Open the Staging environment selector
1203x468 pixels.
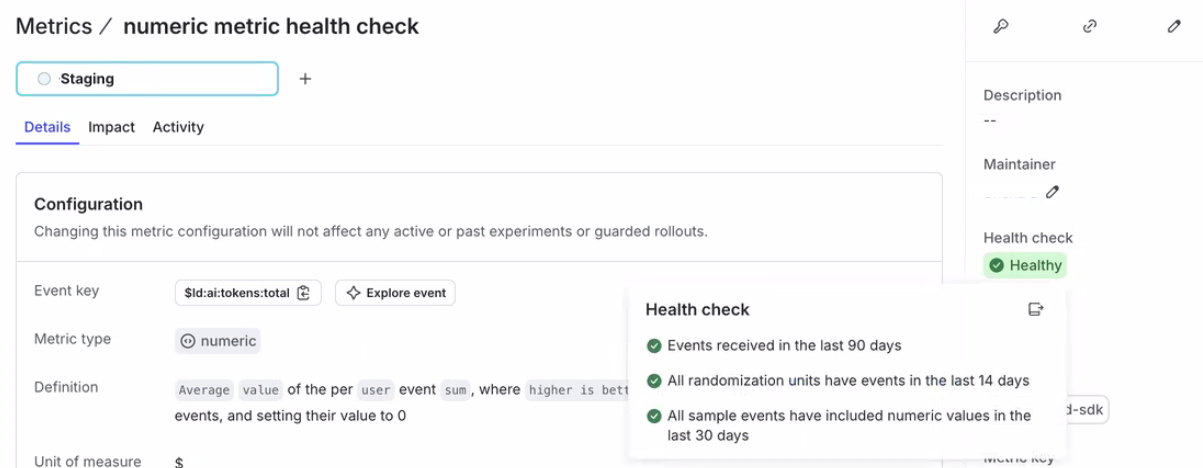point(147,79)
